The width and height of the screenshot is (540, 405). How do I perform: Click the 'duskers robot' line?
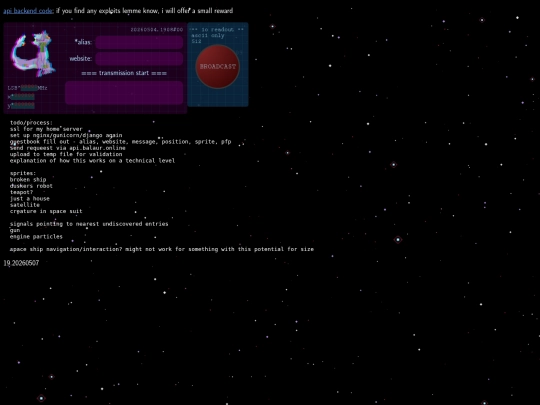31,186
